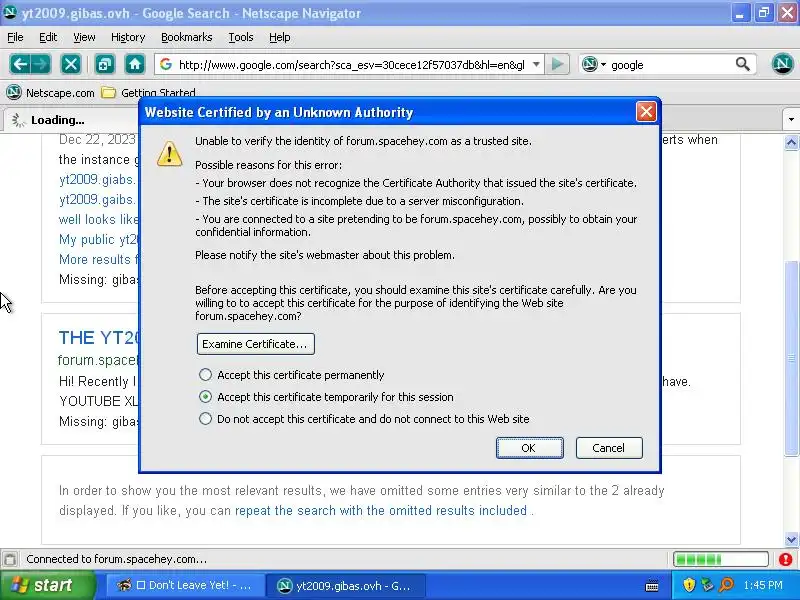
Task: Click the Examine Certificate button
Action: tap(256, 344)
